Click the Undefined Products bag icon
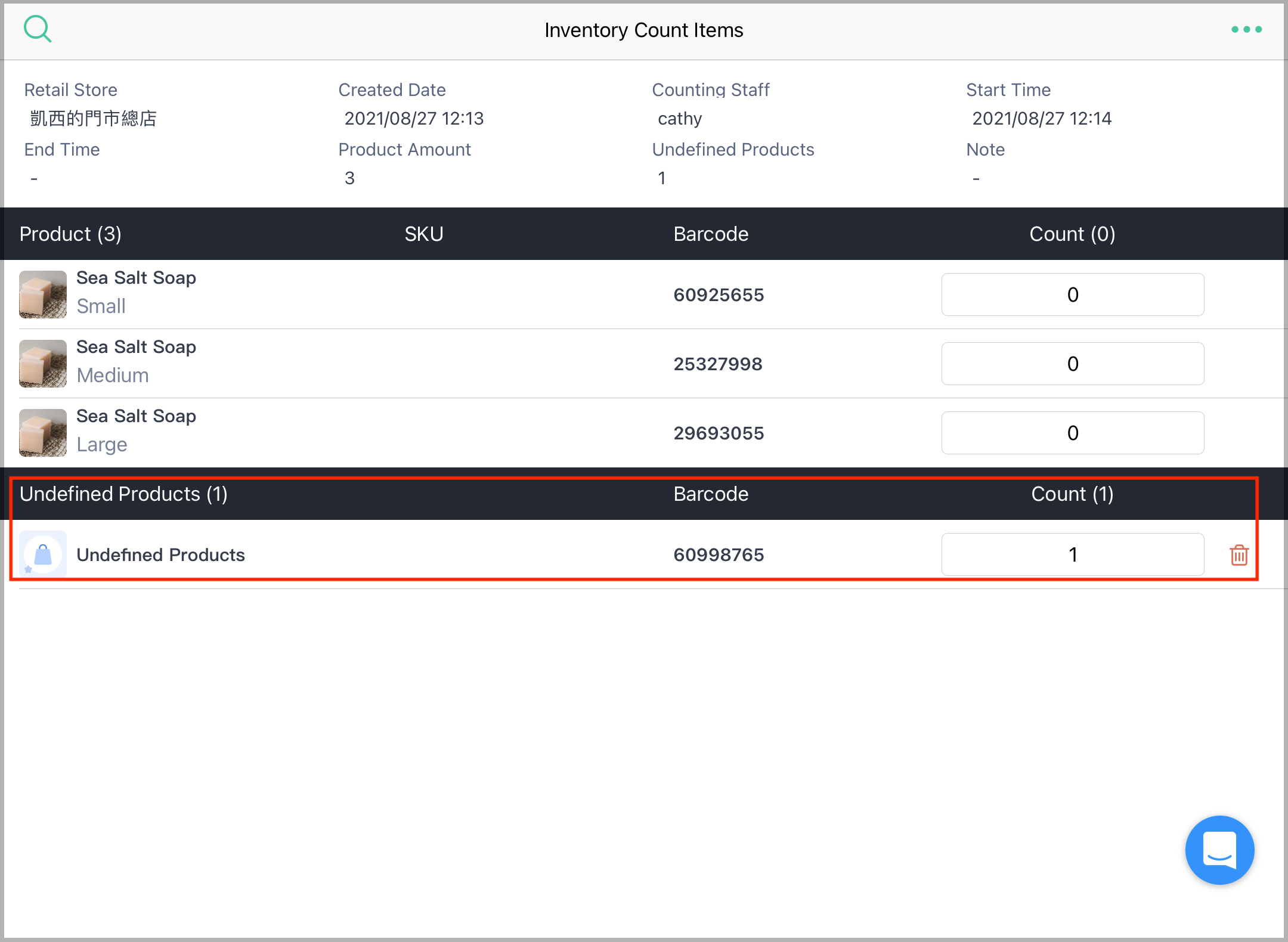The width and height of the screenshot is (1288, 942). point(42,554)
